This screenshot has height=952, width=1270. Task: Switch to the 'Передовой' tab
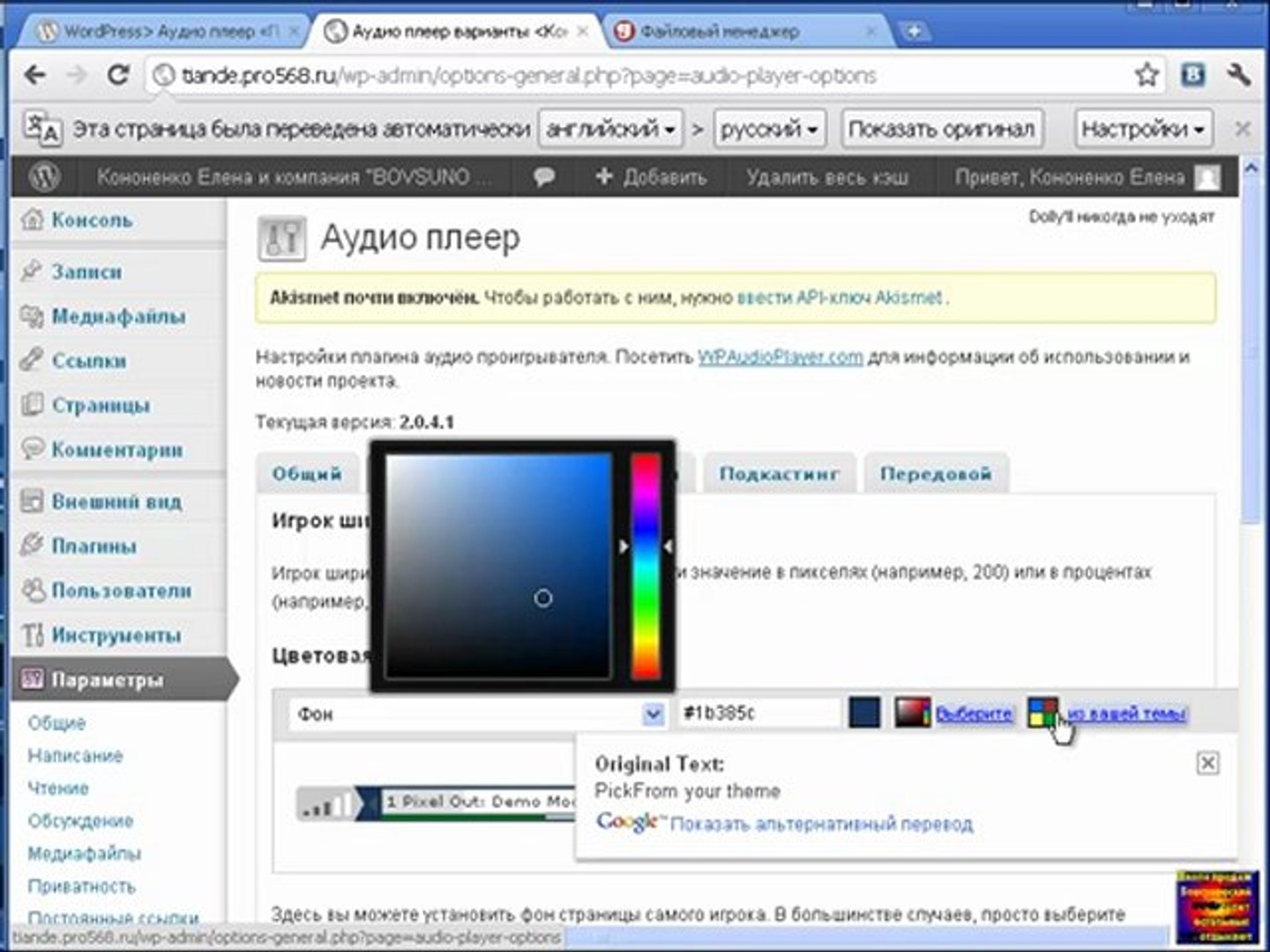pyautogui.click(x=936, y=473)
